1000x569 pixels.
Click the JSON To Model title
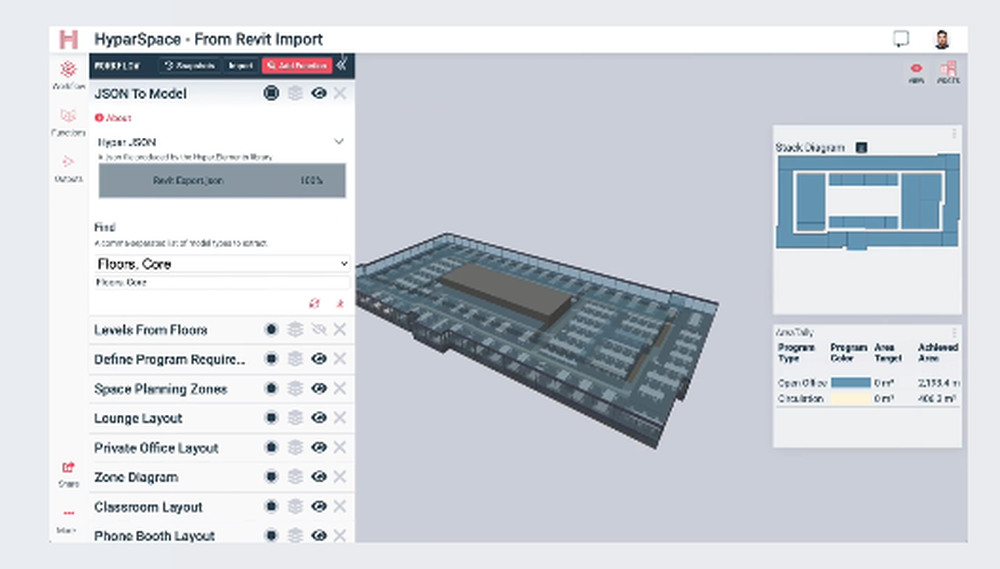(140, 94)
